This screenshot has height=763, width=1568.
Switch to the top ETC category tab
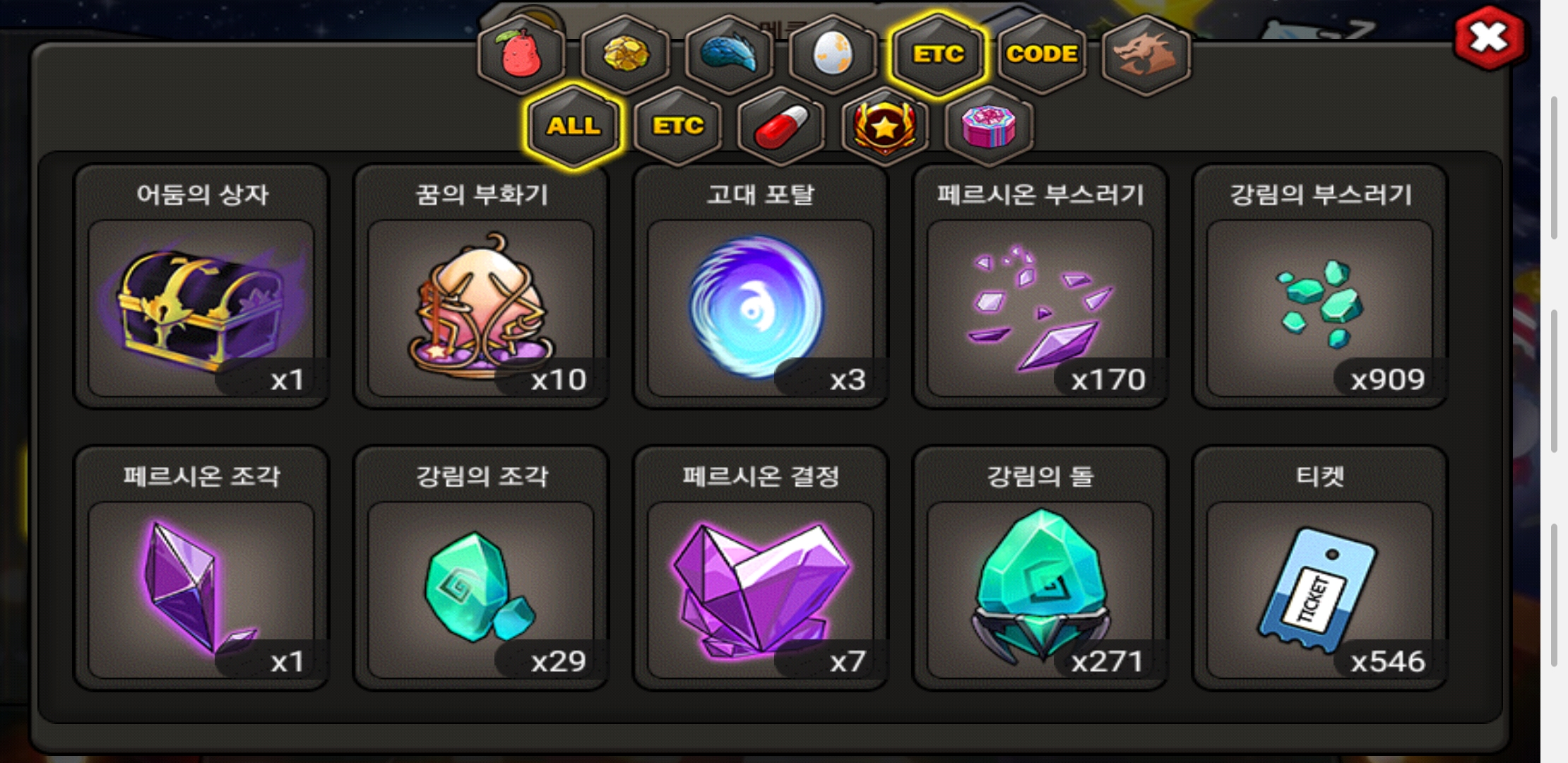938,54
